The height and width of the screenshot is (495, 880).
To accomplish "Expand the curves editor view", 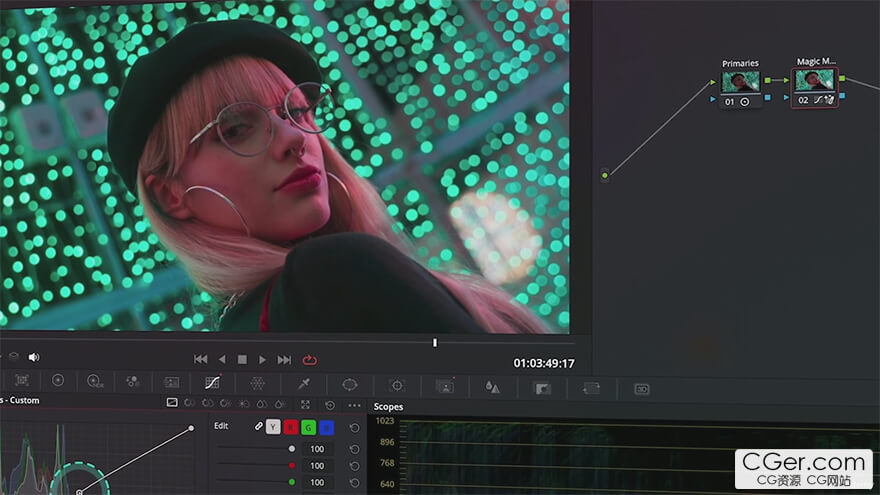I will click(305, 405).
